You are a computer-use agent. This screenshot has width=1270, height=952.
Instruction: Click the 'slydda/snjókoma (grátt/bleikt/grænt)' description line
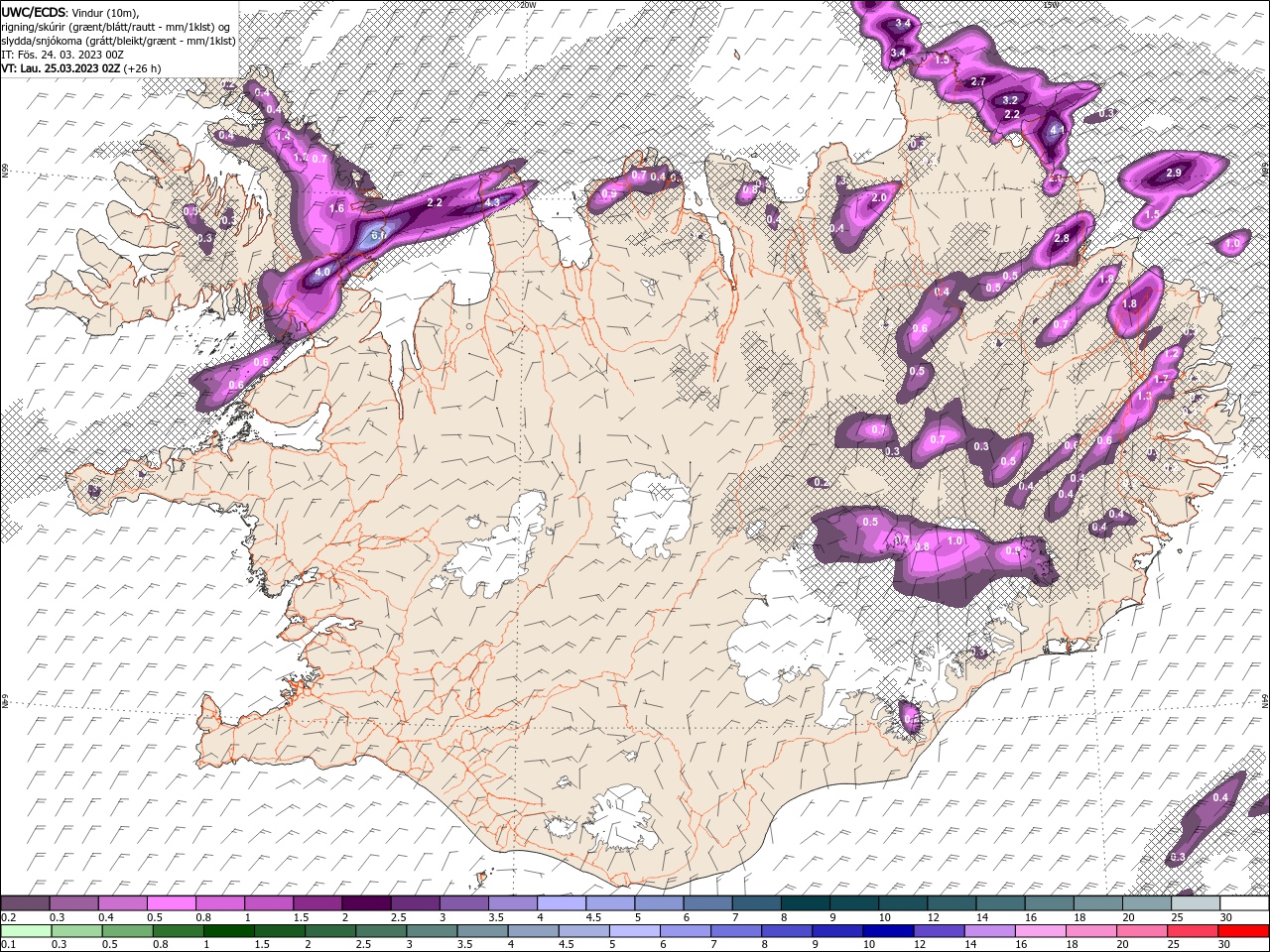[x=116, y=40]
